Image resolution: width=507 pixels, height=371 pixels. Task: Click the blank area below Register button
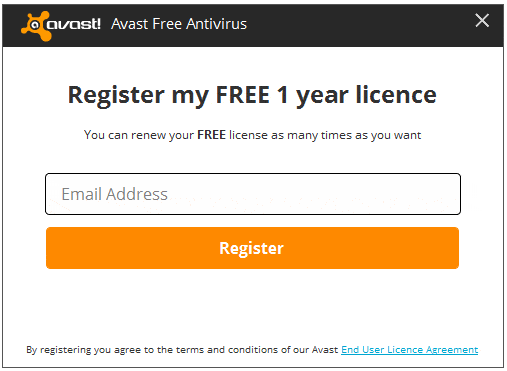pyautogui.click(x=252, y=305)
